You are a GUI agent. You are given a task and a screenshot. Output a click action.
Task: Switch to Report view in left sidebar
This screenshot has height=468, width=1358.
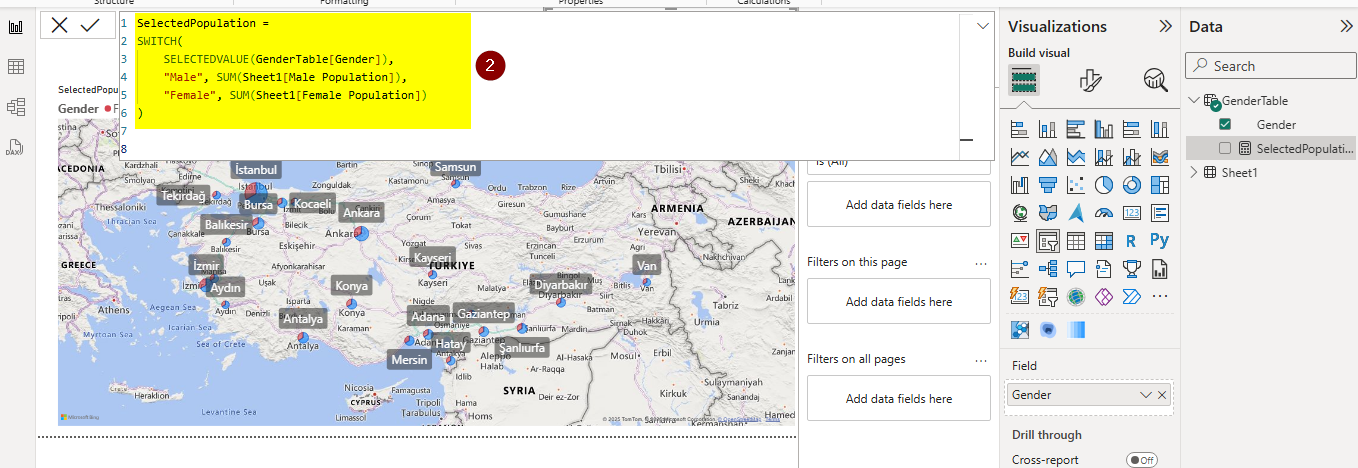[x=15, y=27]
